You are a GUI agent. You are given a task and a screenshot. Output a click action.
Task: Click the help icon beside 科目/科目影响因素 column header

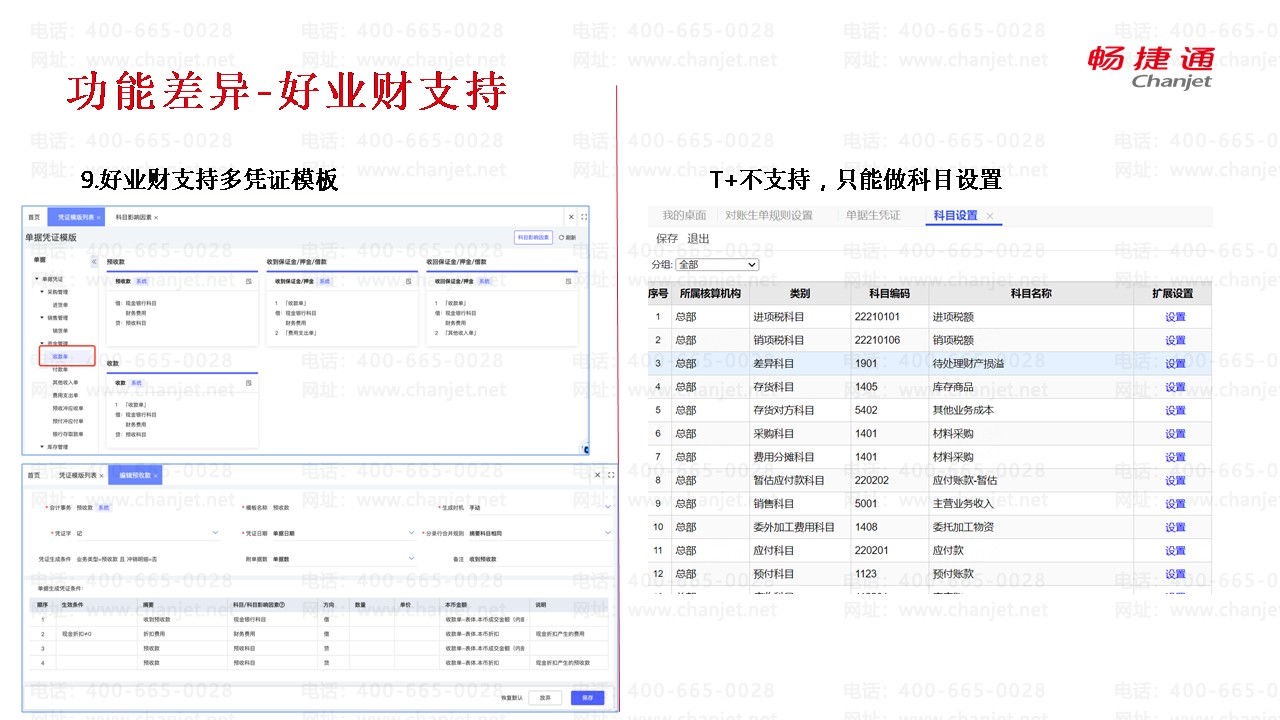point(282,604)
